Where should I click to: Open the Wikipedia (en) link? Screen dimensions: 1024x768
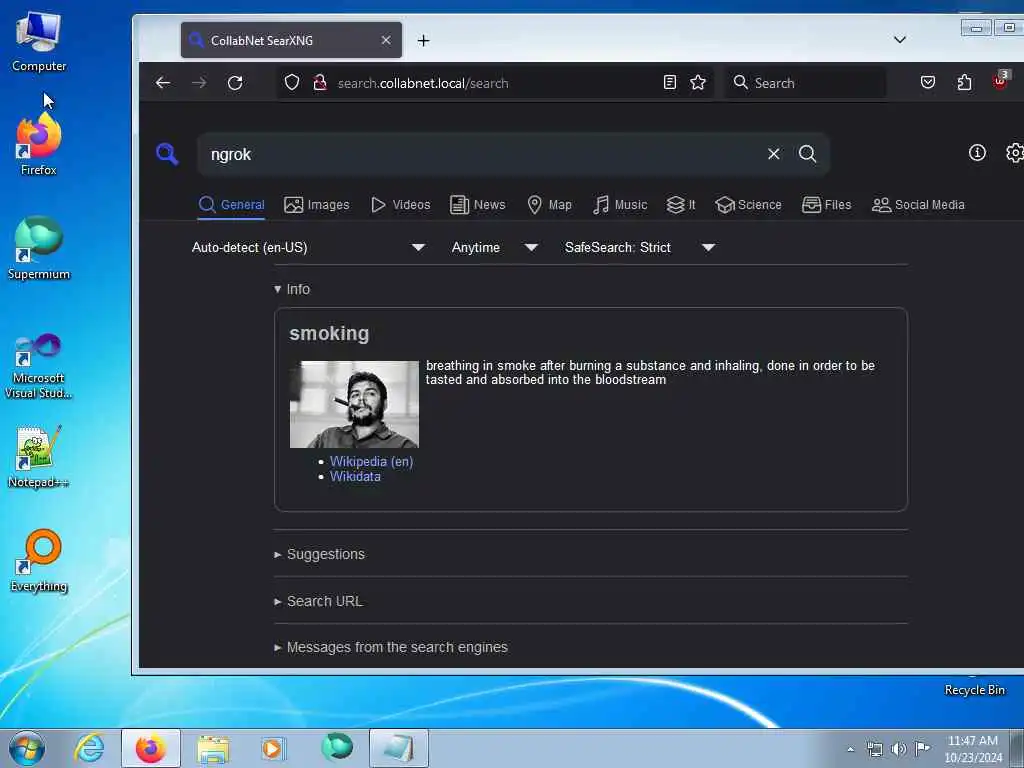coord(371,461)
